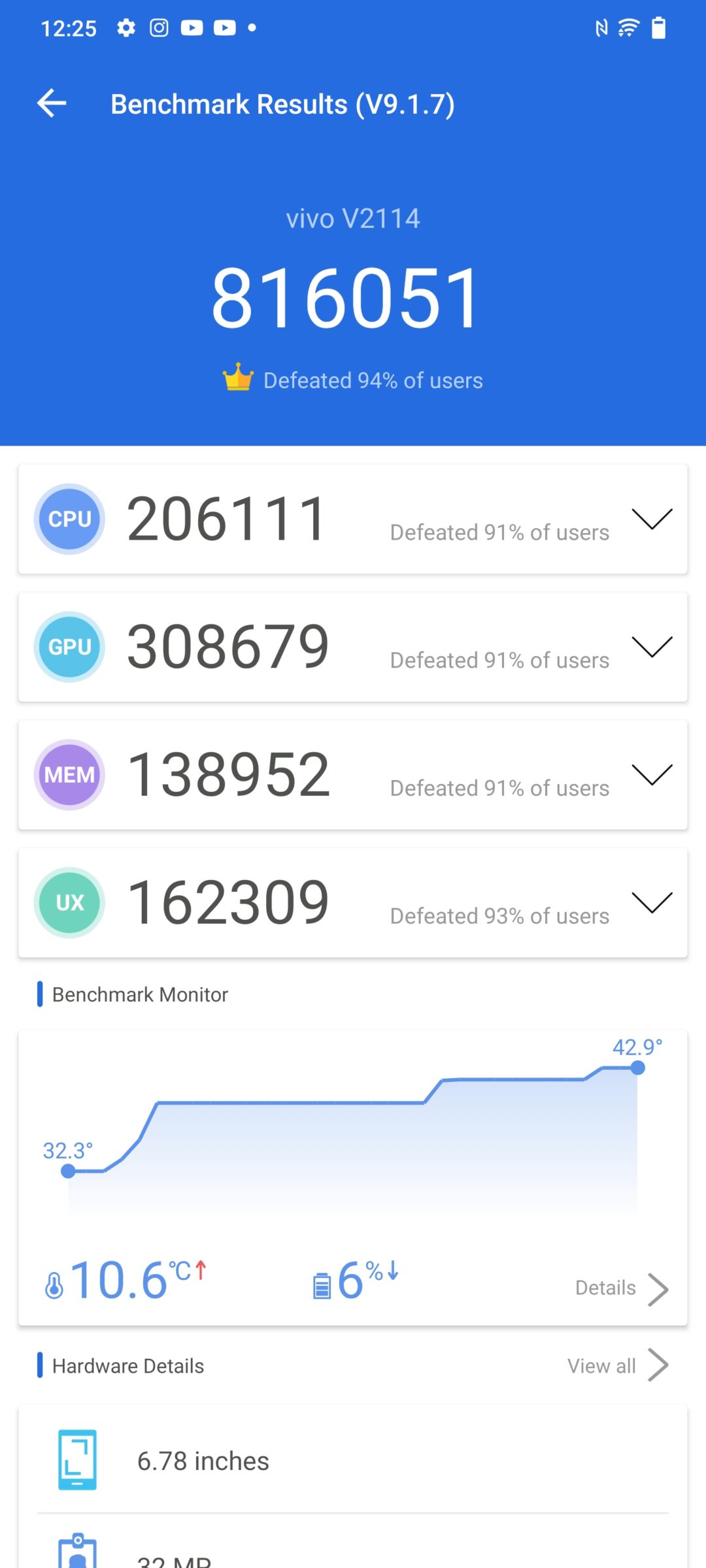
Task: Open View all hardware details
Action: 617,1365
